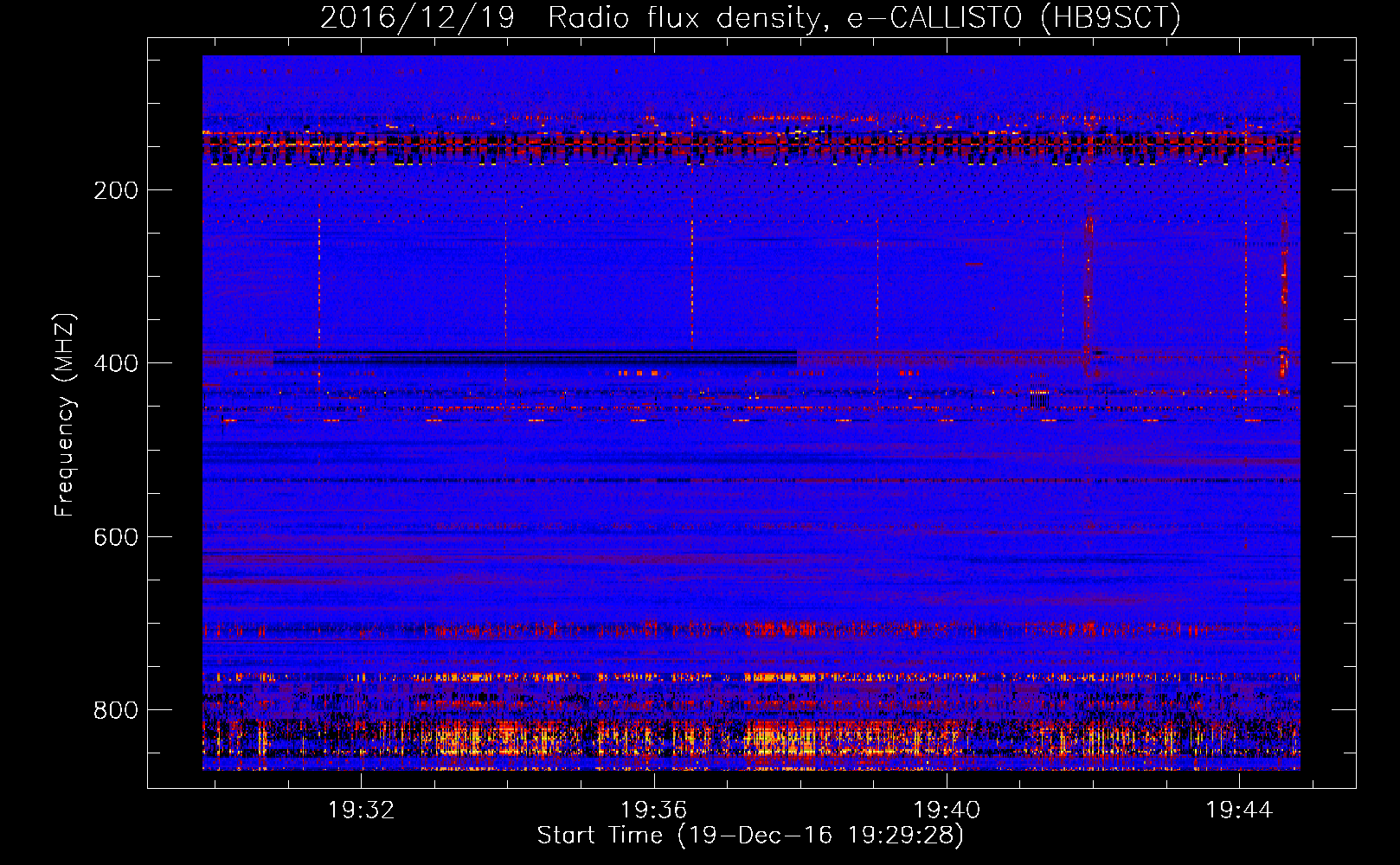
Task: Click the 19:36 time tick label
Action: pos(654,810)
